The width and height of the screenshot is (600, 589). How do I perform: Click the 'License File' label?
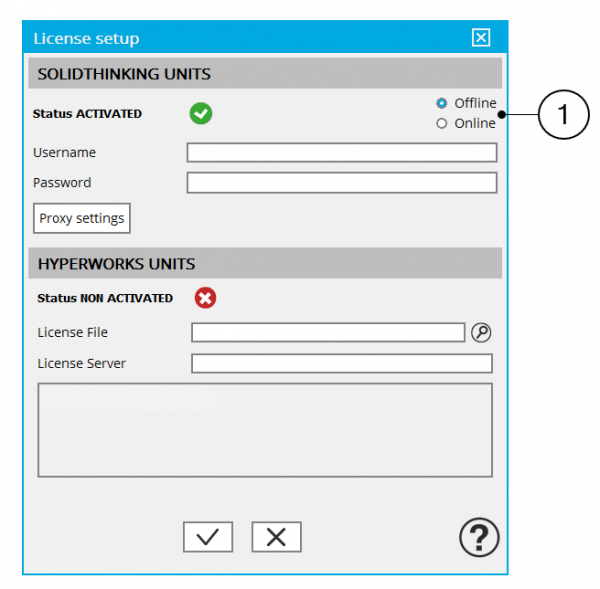pyautogui.click(x=72, y=332)
